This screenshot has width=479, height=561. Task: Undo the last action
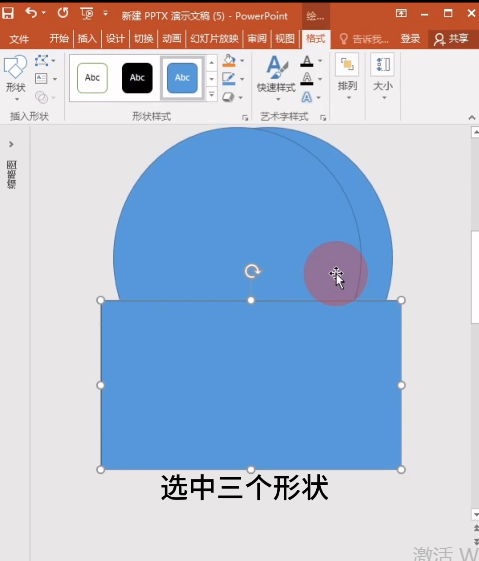(x=31, y=13)
